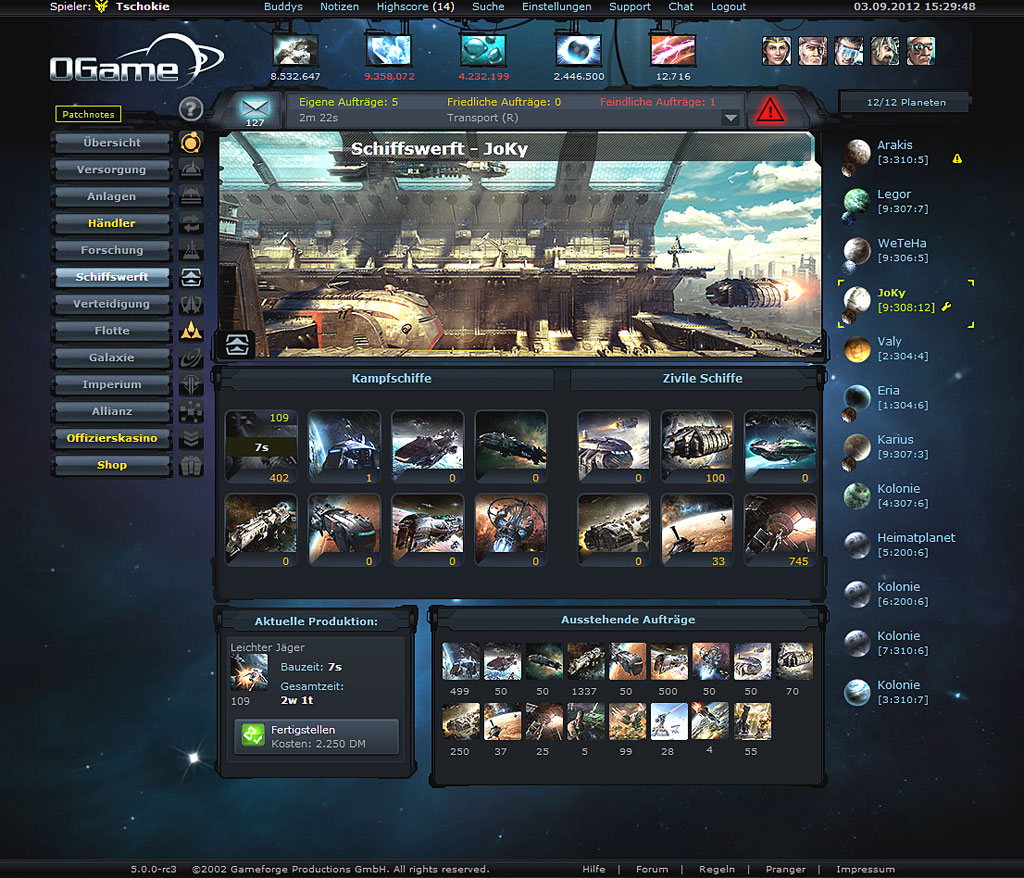Open the Offizierskasino menu
1024x878 pixels.
112,438
